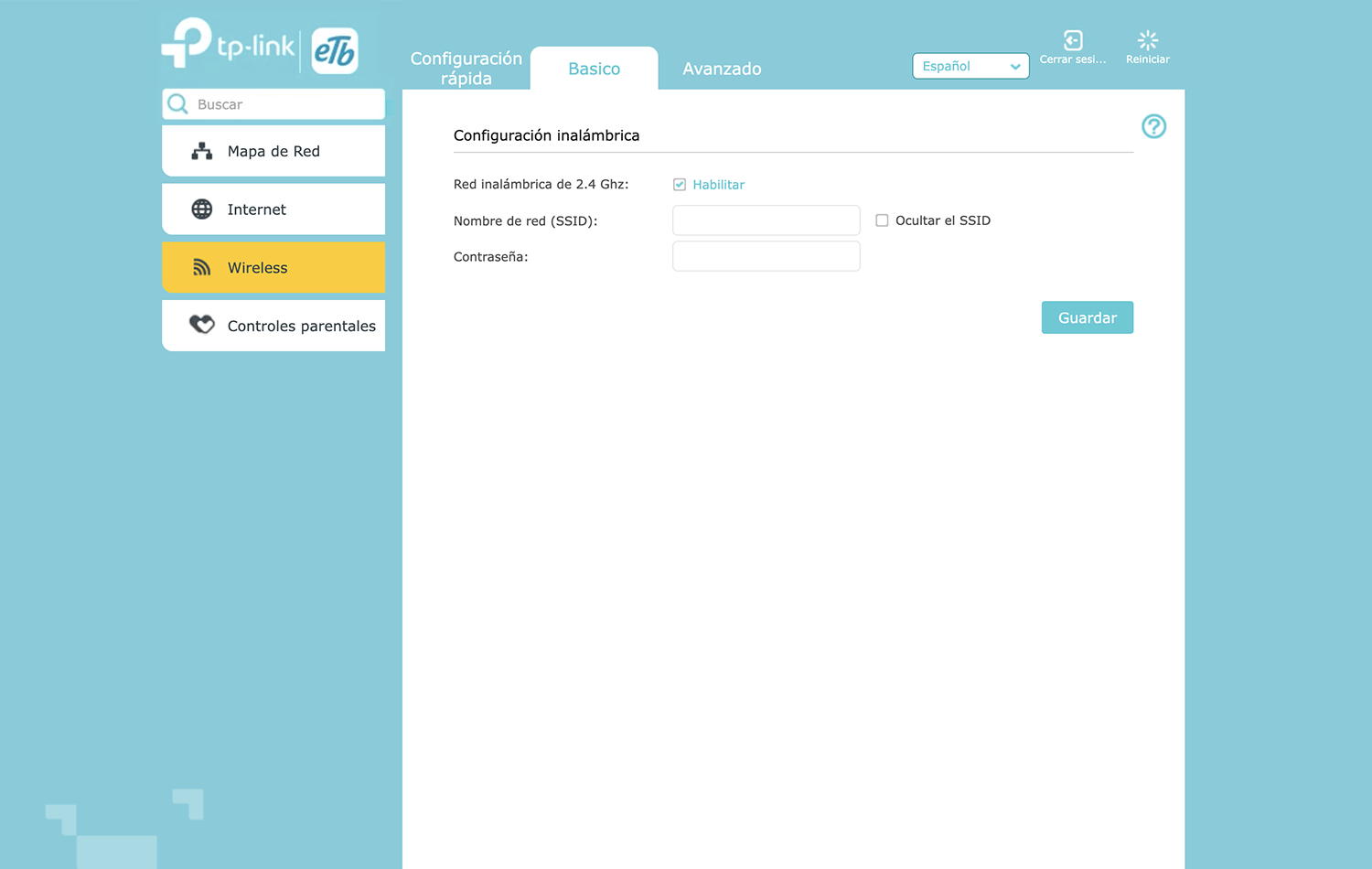The height and width of the screenshot is (869, 1372).
Task: Open help with the question mark icon
Action: click(x=1153, y=126)
